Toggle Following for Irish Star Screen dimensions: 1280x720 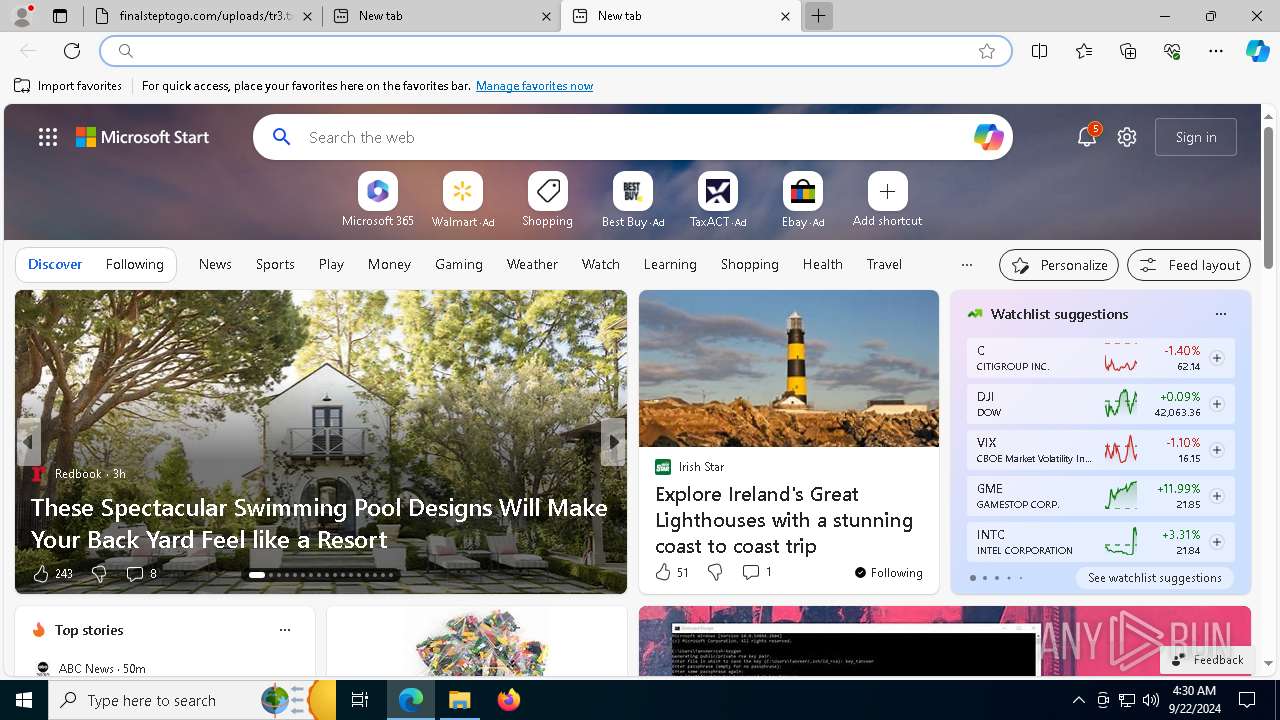point(888,573)
